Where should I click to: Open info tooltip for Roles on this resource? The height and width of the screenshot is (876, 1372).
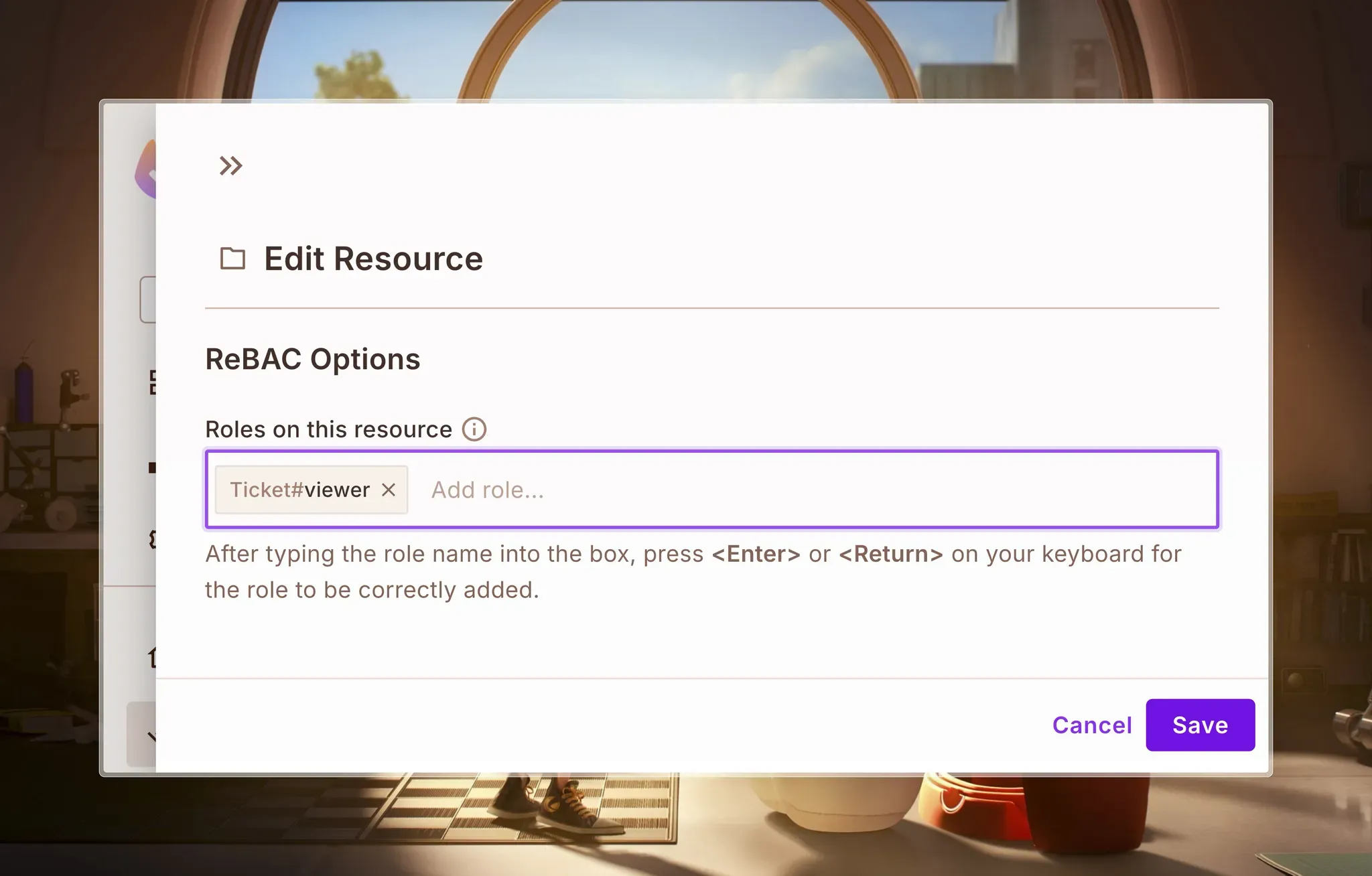point(474,429)
